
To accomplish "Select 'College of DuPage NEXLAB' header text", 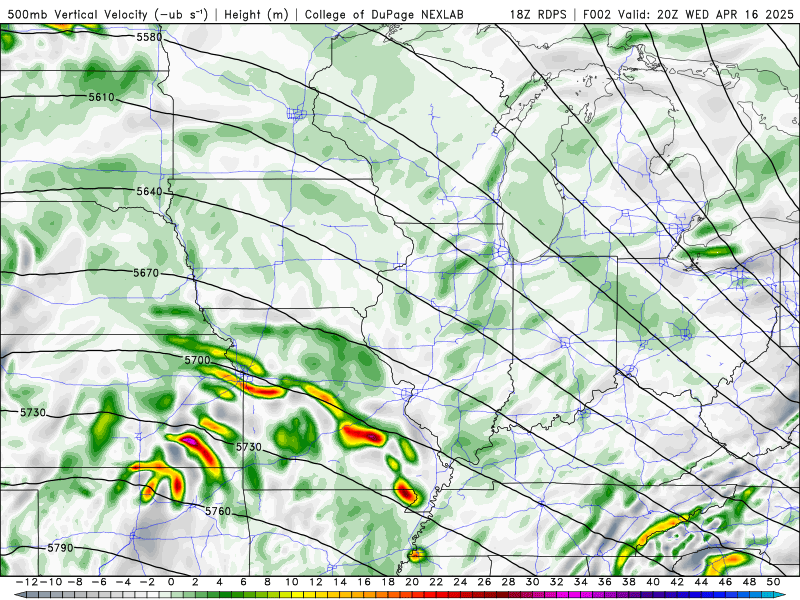I will pos(384,15).
